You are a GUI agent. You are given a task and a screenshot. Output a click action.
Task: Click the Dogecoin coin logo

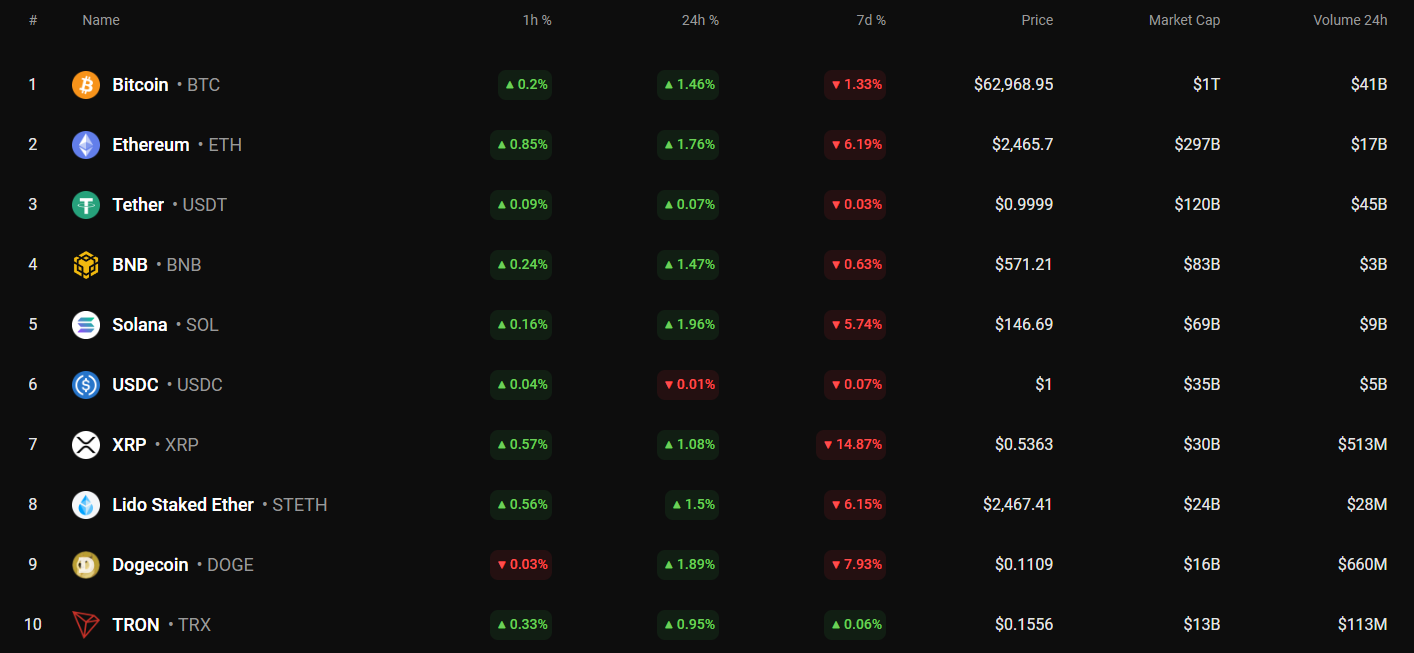coord(86,565)
